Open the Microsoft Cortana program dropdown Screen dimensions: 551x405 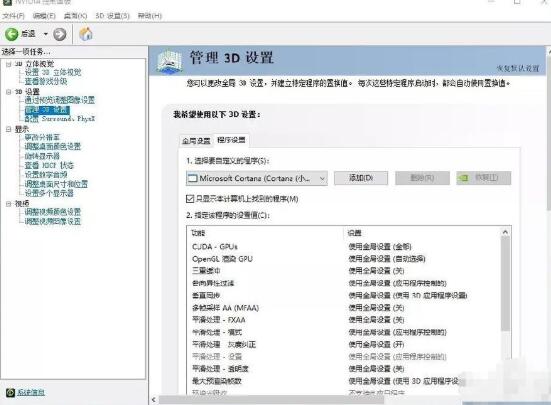257,178
